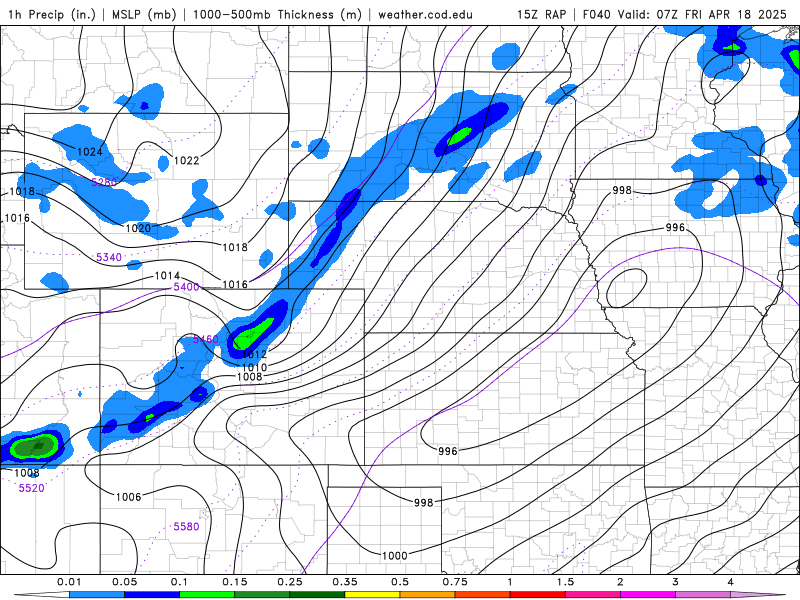Image resolution: width=800 pixels, height=600 pixels.
Task: Click the purple 5520 thickness label
Action: 32,488
